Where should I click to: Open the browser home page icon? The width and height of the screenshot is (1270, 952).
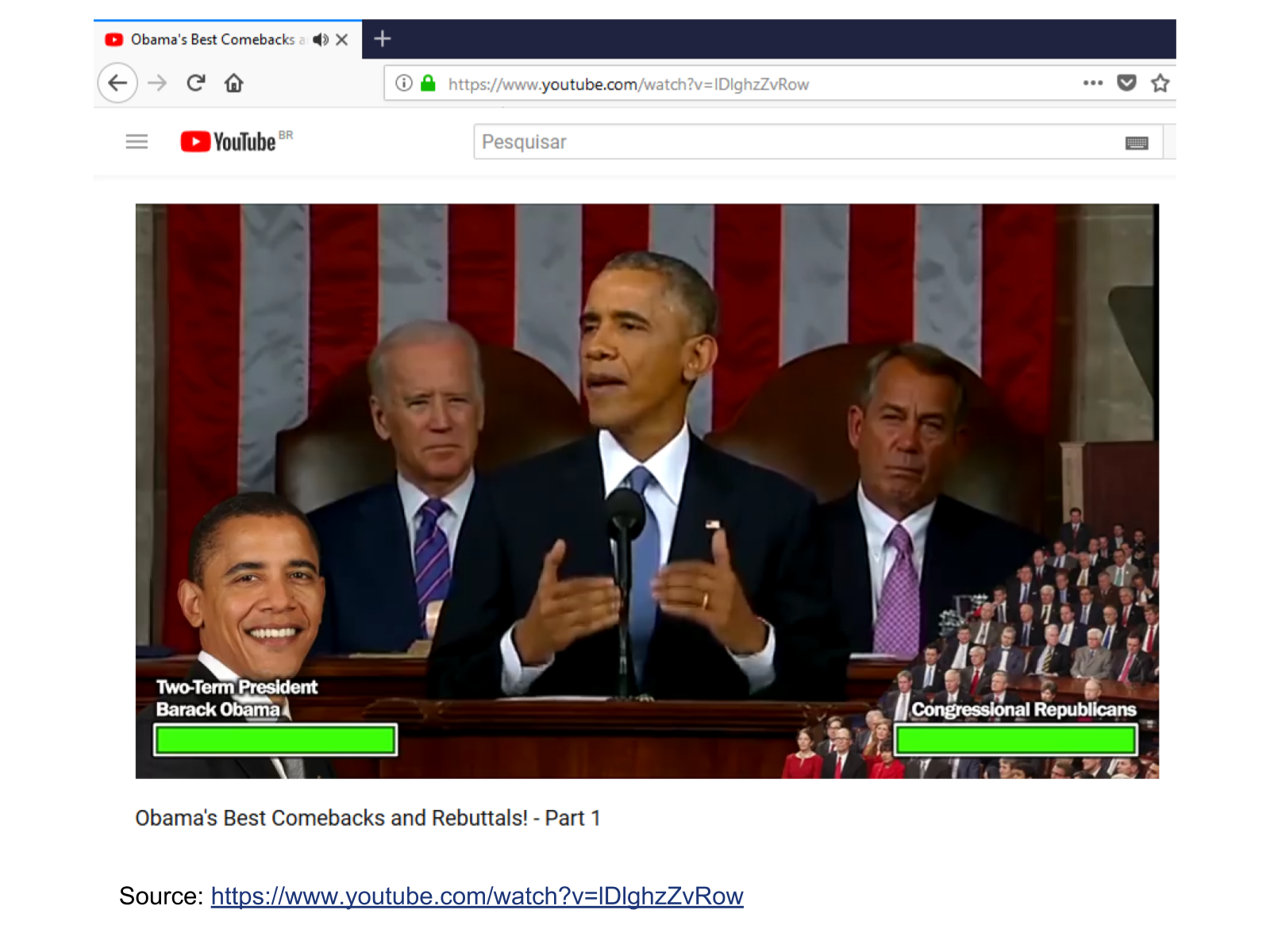pos(234,83)
